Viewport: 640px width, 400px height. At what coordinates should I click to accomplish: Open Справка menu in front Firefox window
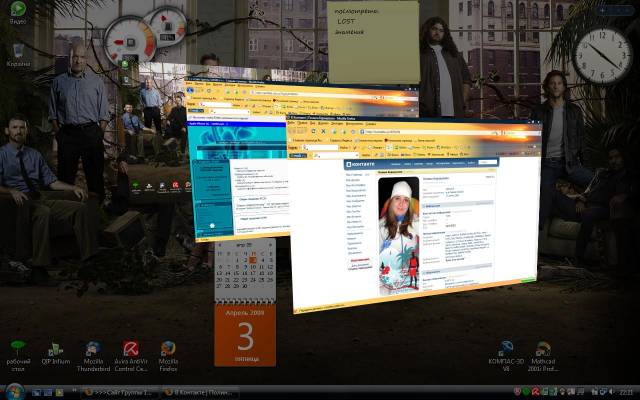370,123
